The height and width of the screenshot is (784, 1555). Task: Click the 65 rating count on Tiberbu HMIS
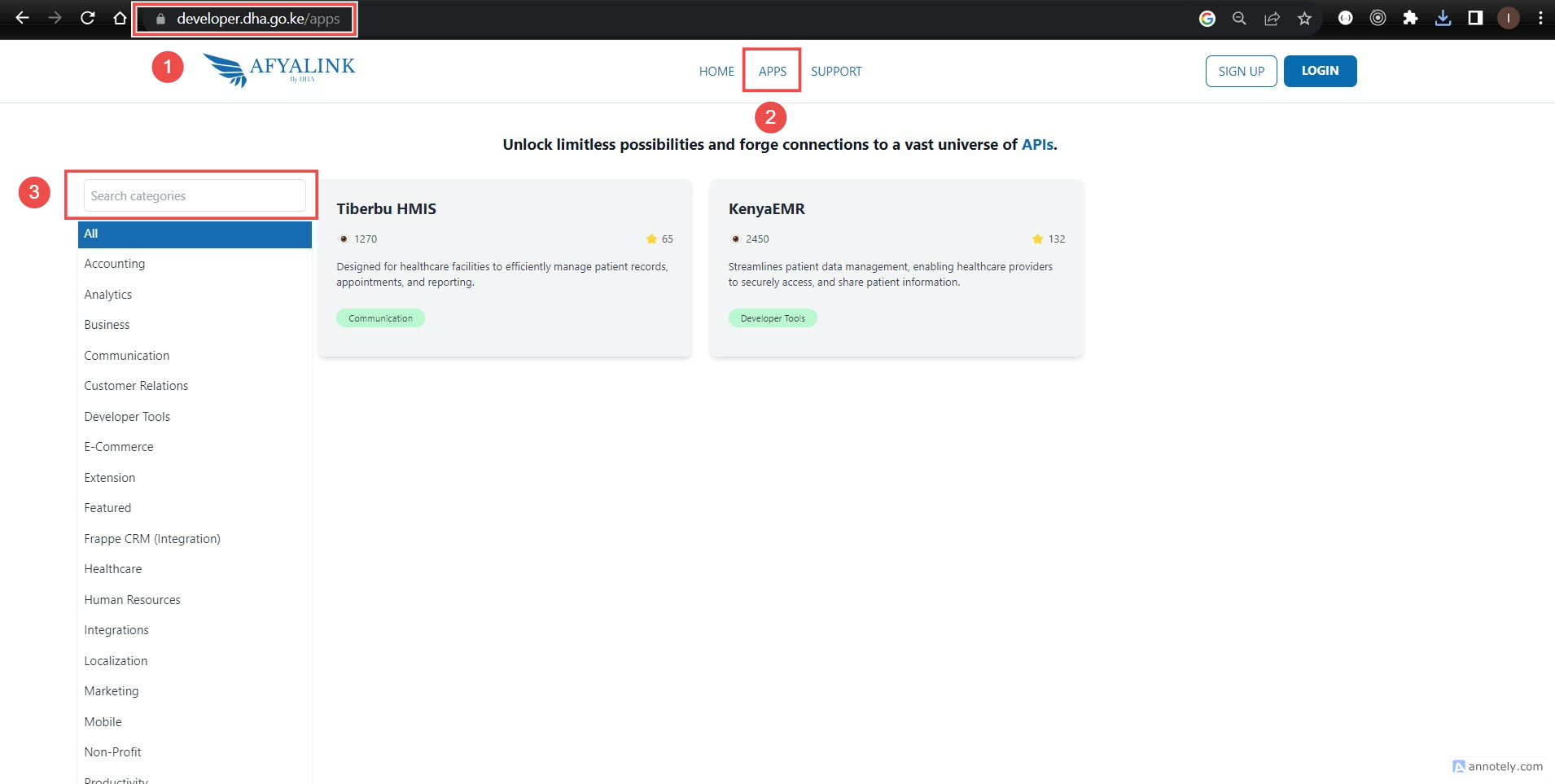(668, 239)
